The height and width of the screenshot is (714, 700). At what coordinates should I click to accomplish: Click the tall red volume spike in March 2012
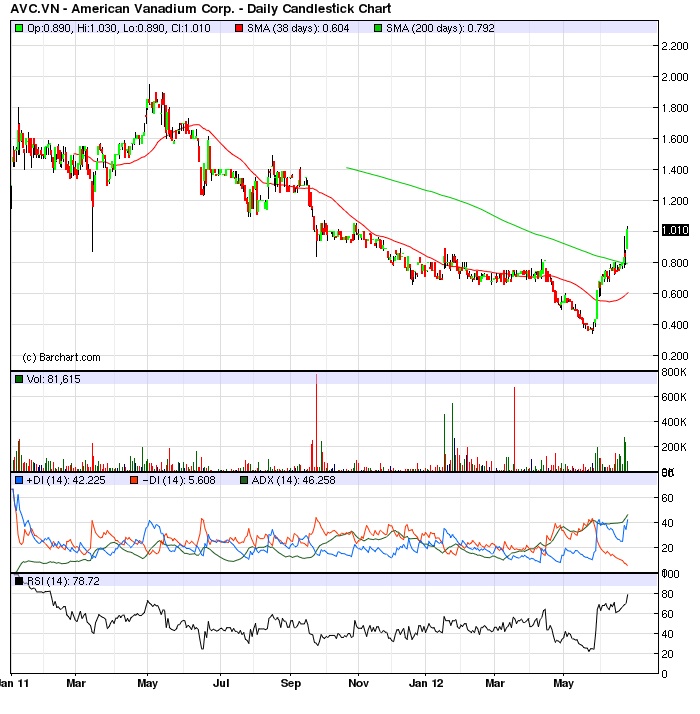point(515,428)
